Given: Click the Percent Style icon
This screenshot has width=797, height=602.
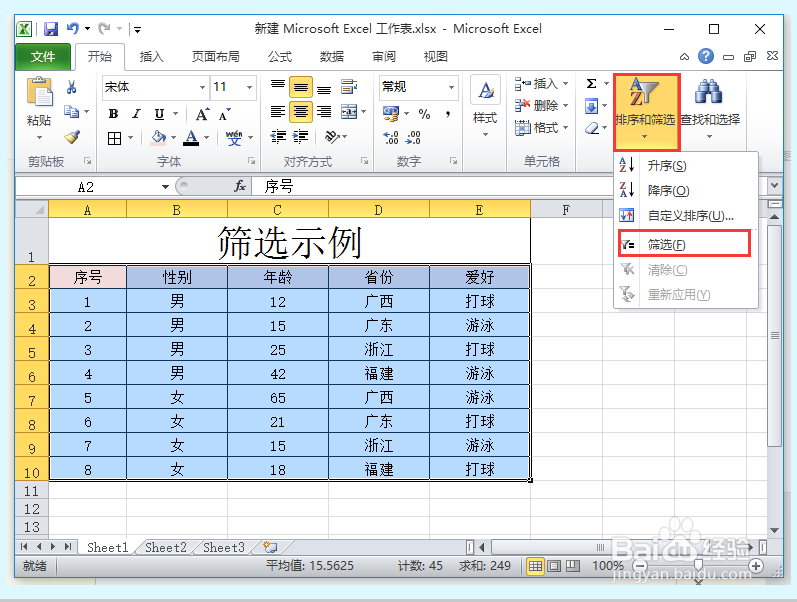Looking at the screenshot, I should click(424, 114).
